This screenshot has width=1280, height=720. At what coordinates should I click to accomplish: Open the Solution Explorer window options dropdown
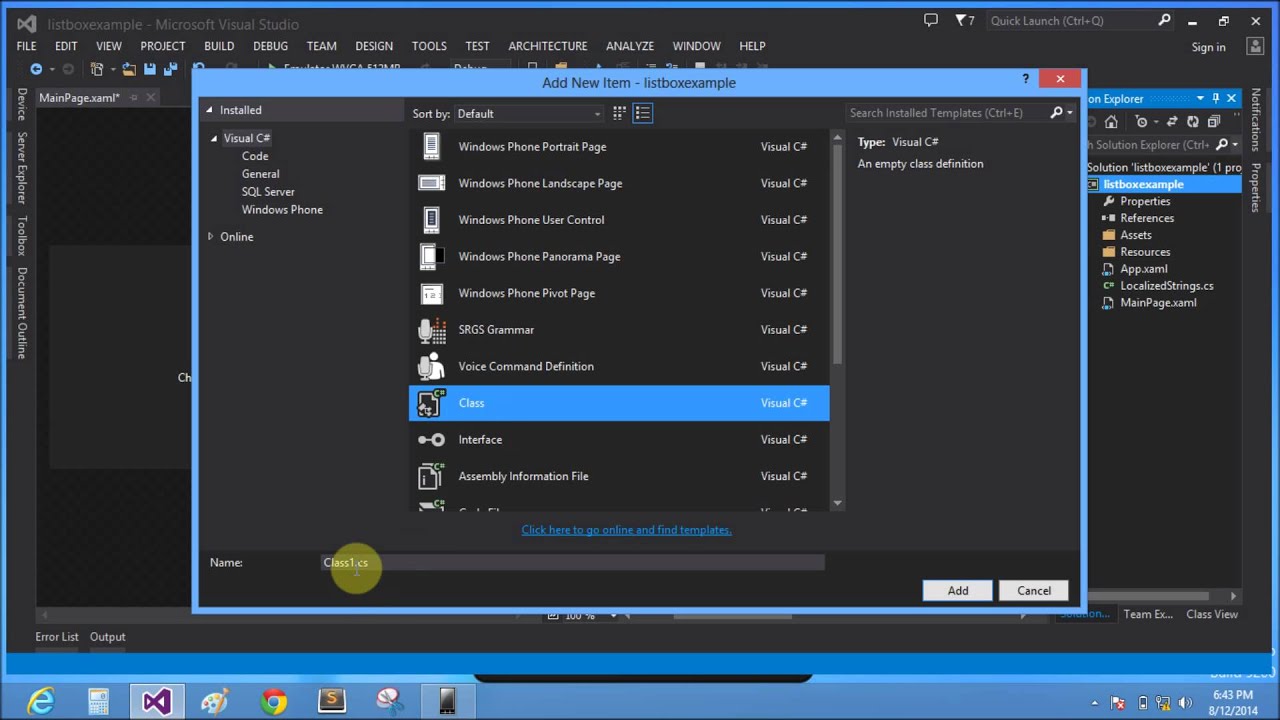1200,98
